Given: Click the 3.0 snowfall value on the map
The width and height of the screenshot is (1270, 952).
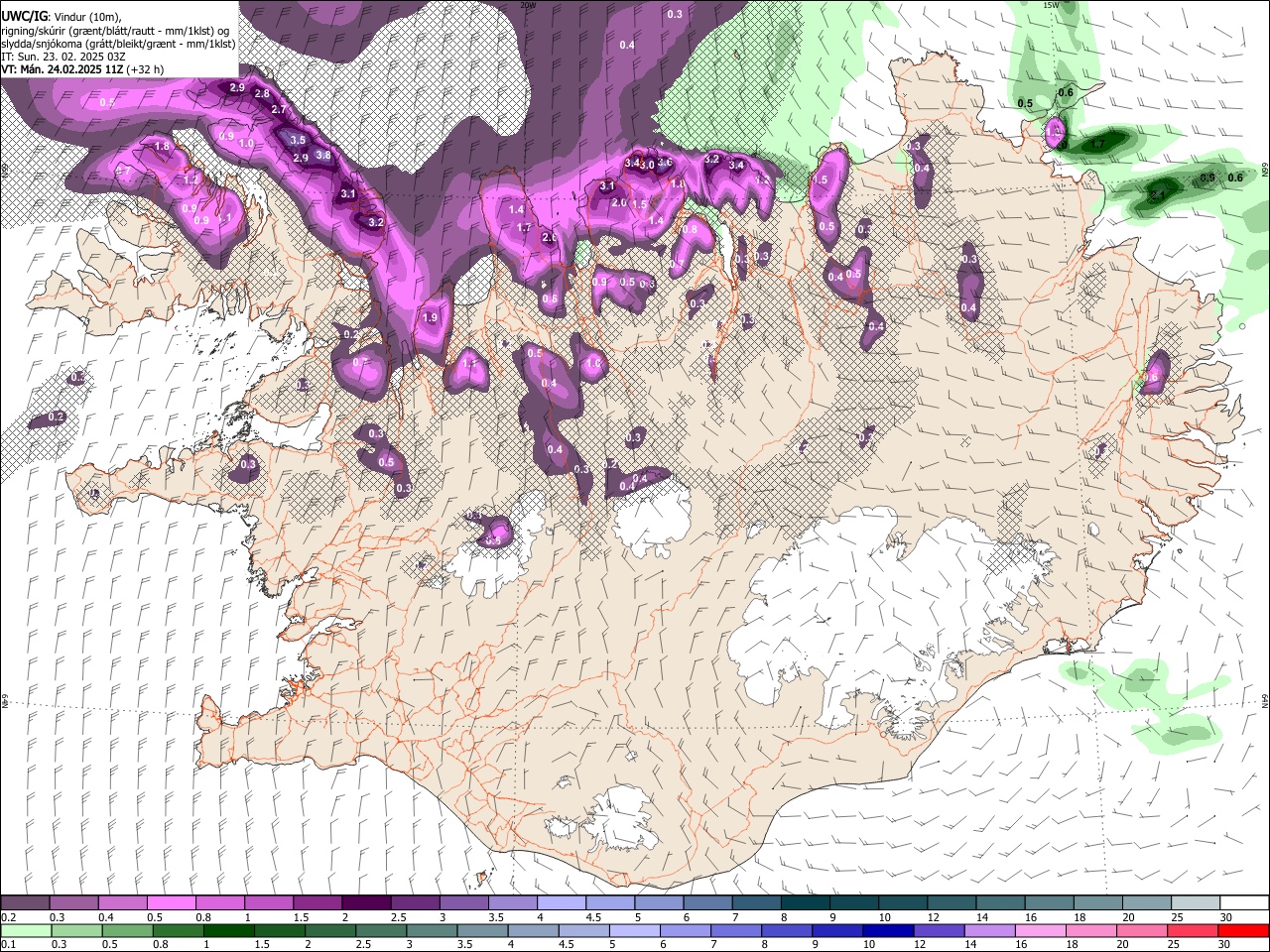Looking at the screenshot, I should coord(647,166).
